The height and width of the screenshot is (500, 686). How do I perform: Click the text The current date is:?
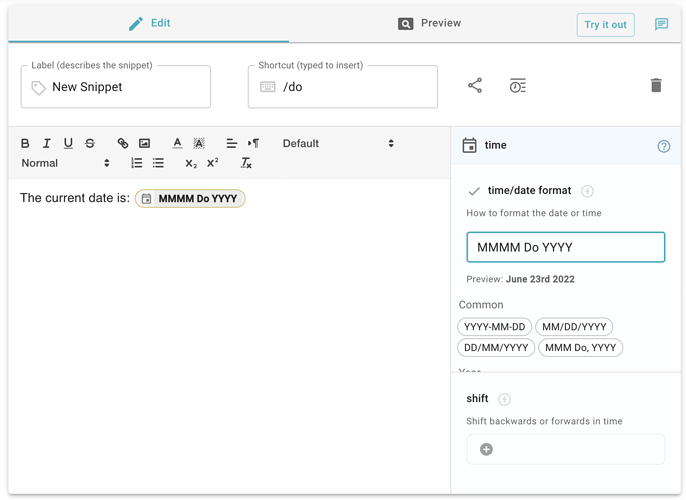(x=75, y=198)
